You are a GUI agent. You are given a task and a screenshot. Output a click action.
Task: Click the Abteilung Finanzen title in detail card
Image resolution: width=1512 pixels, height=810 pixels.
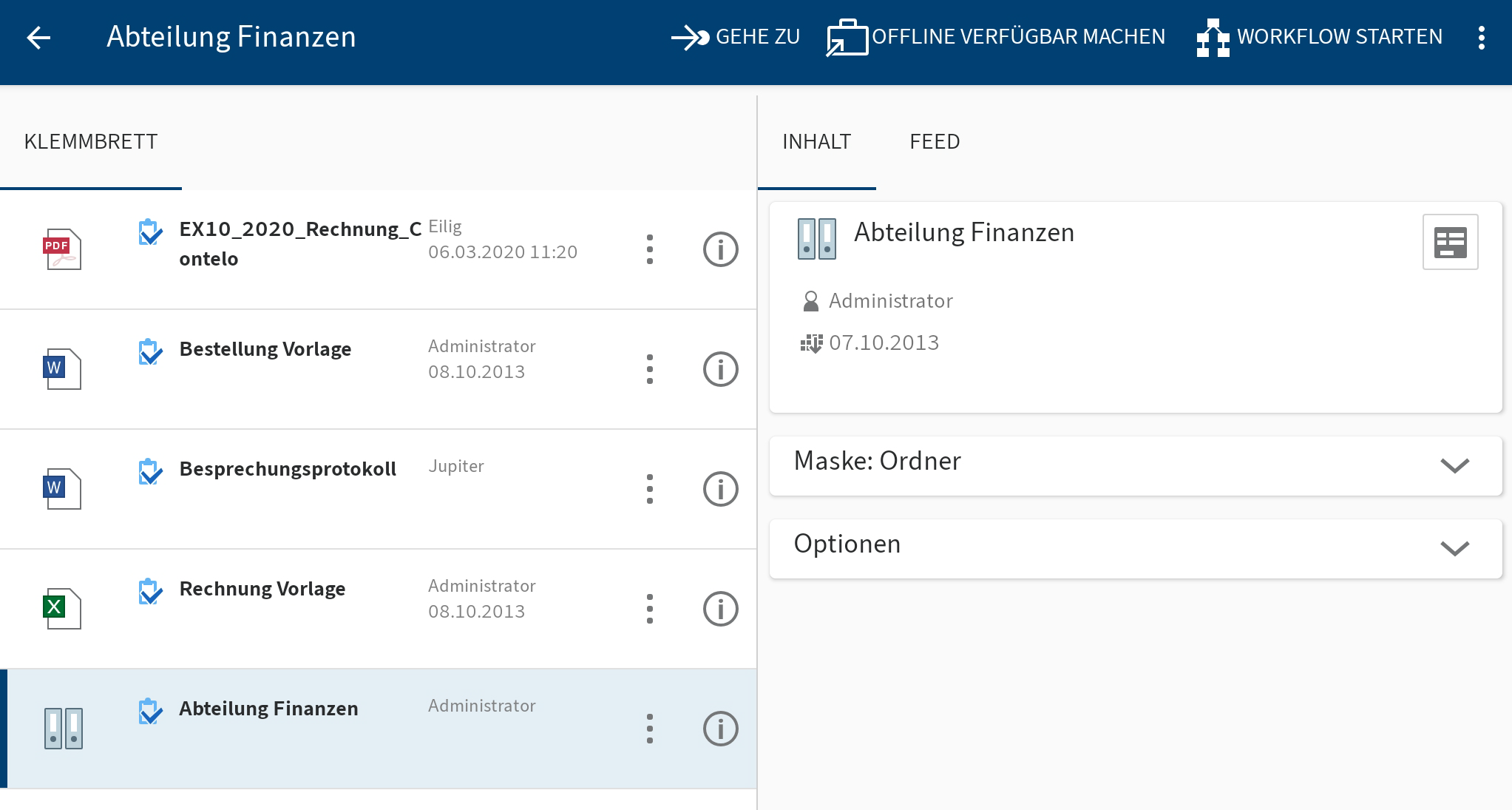pos(964,232)
